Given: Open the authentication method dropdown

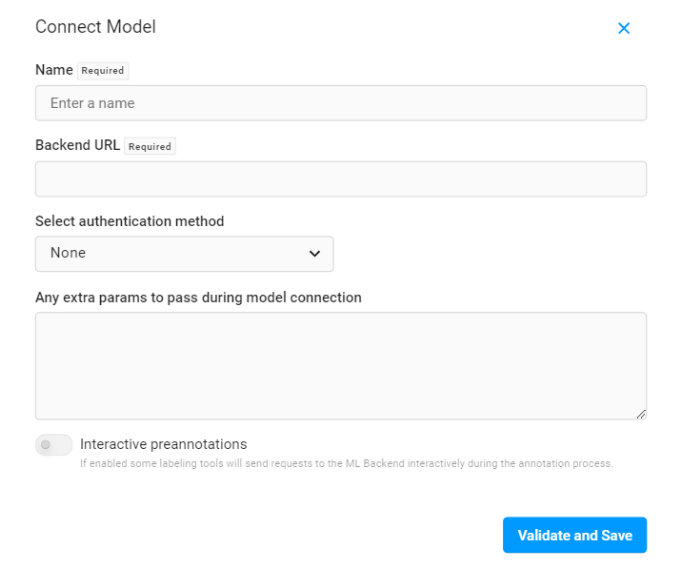Looking at the screenshot, I should (184, 254).
